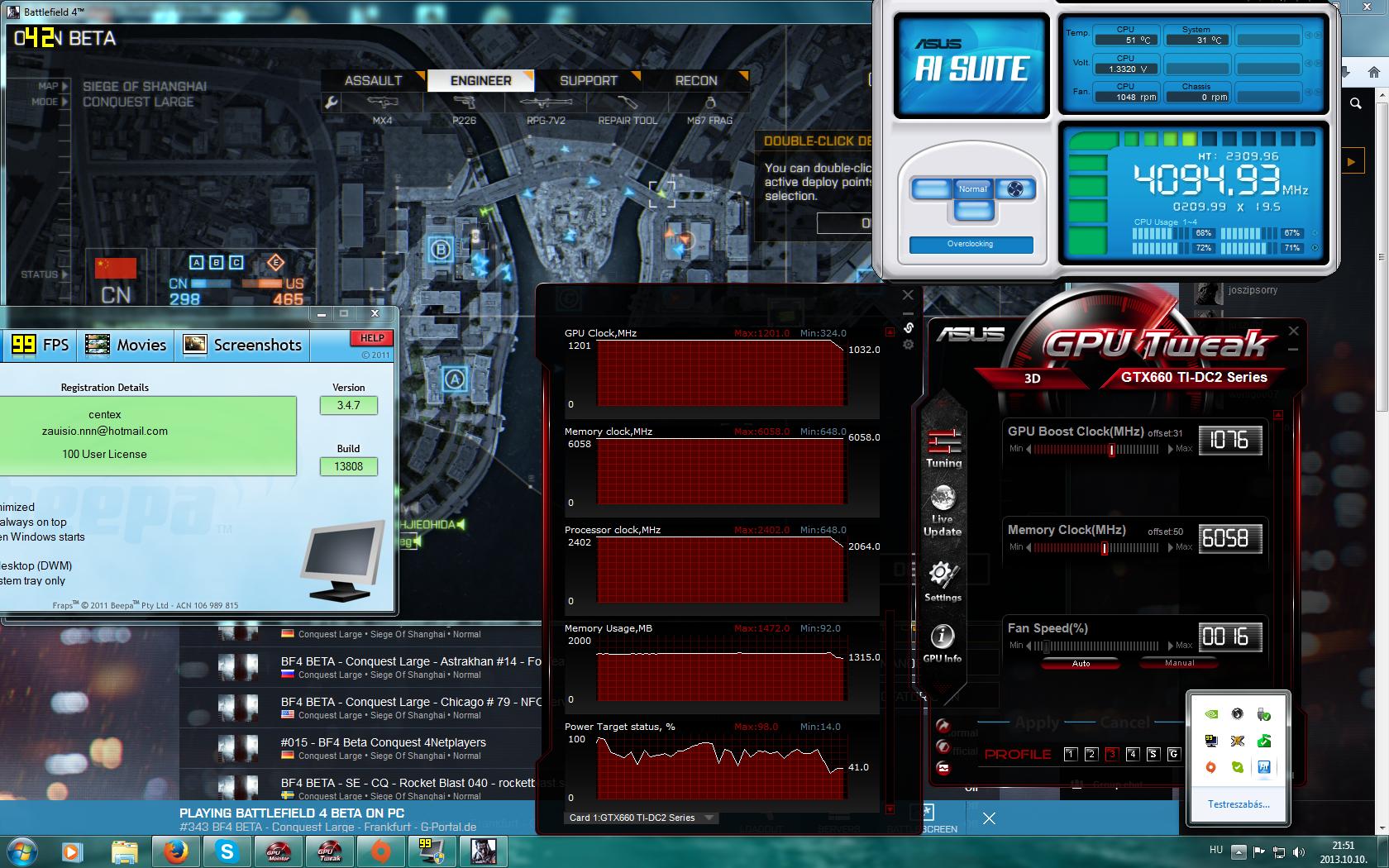Open GPU Monitor taskbar button
The height and width of the screenshot is (868, 1389).
tap(277, 851)
